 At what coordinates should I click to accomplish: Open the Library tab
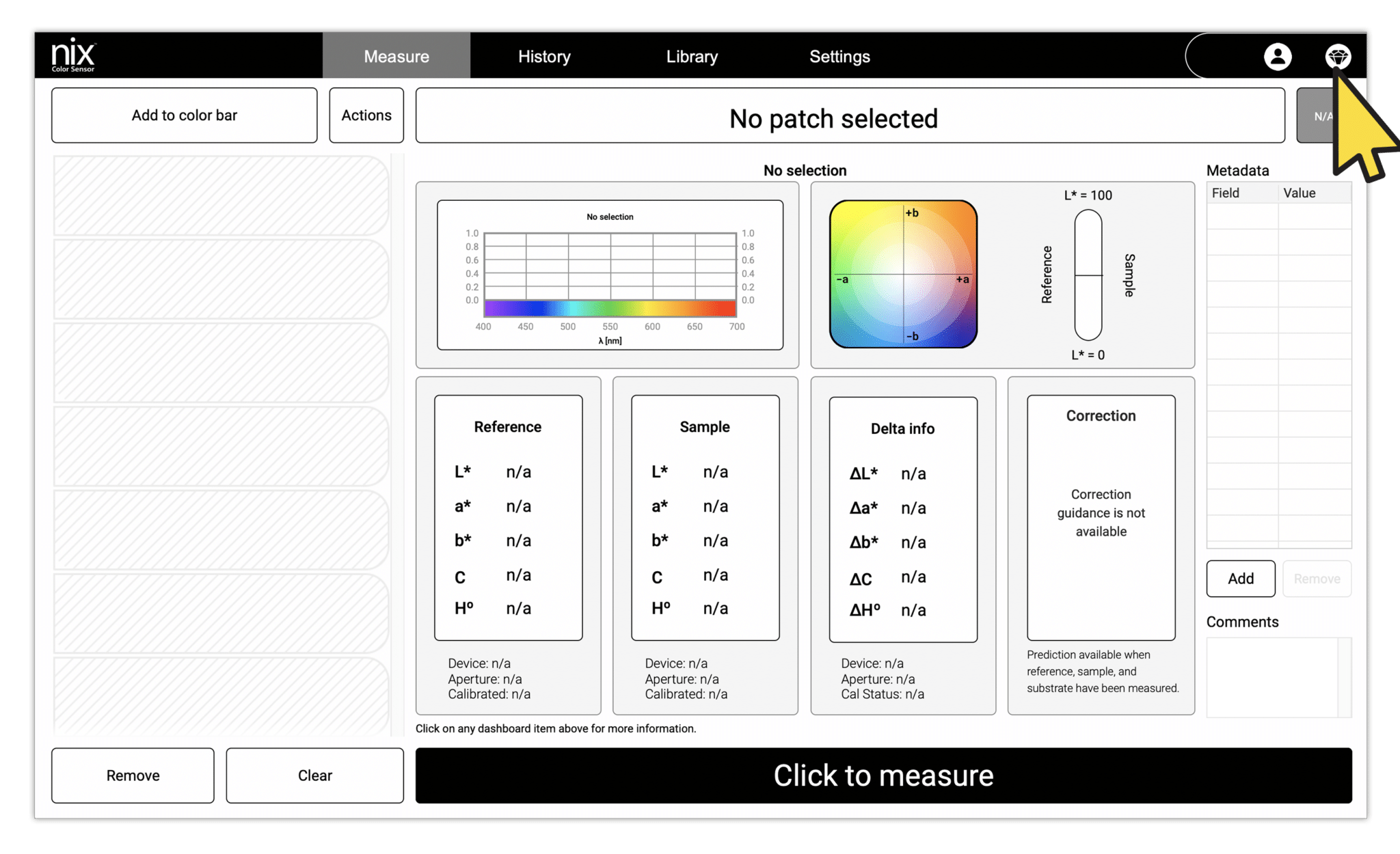click(x=692, y=56)
